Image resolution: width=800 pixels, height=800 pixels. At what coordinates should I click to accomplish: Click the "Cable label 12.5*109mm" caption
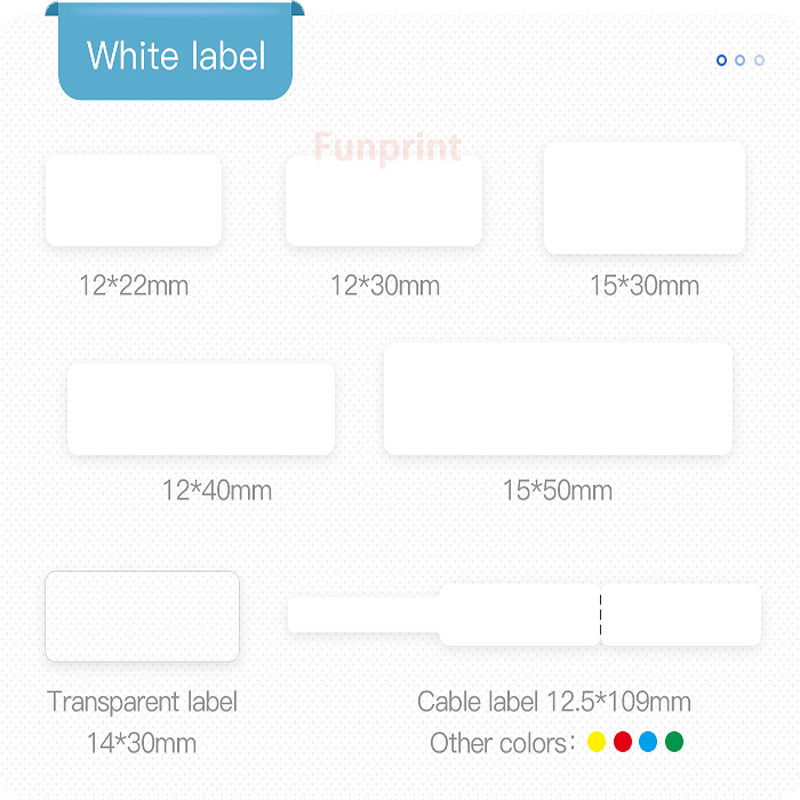[x=554, y=702]
